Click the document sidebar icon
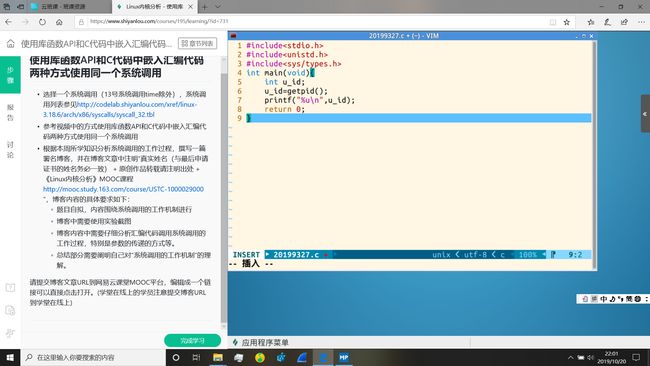 (10, 310)
